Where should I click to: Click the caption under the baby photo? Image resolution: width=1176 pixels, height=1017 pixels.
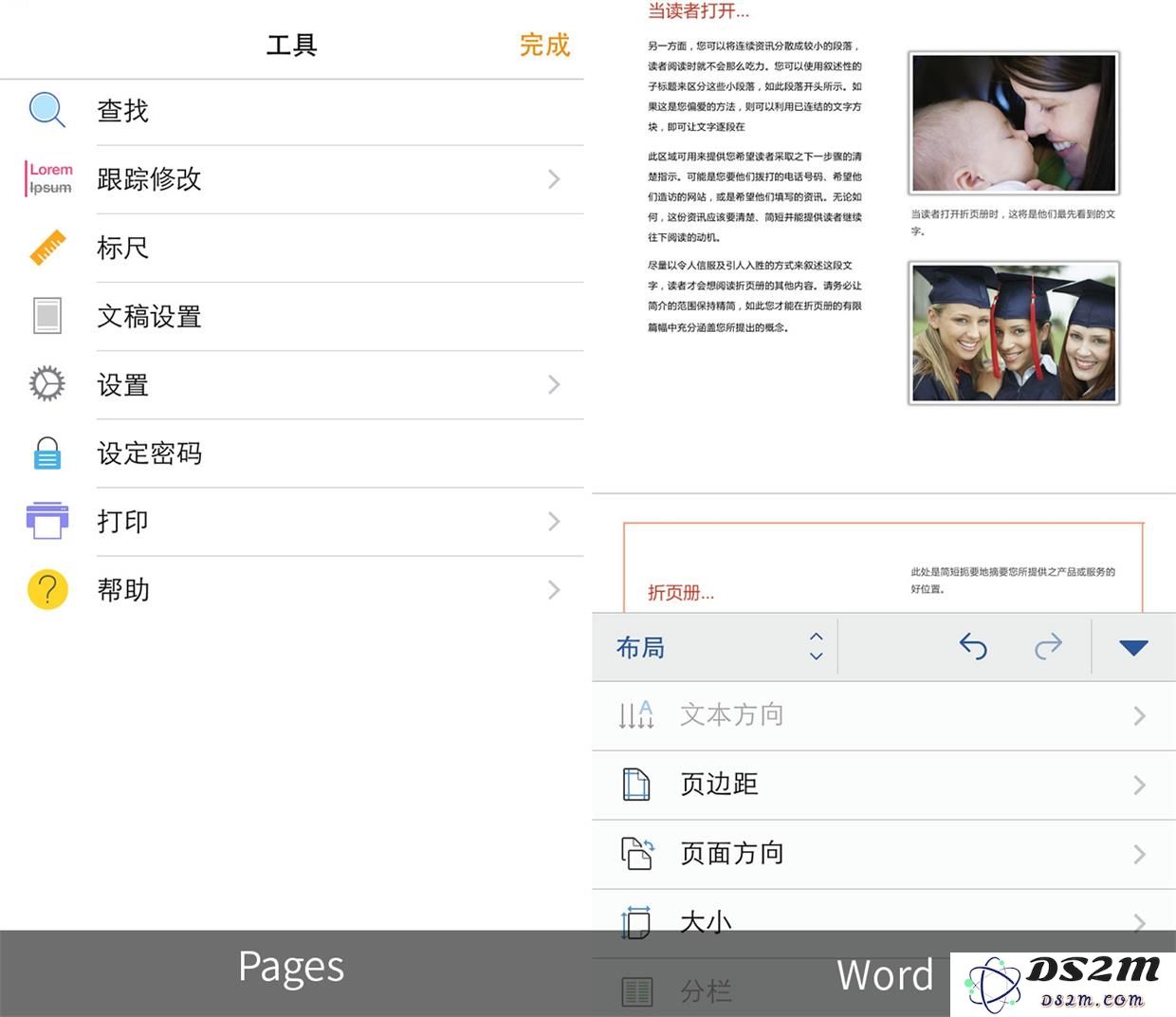click(1013, 222)
